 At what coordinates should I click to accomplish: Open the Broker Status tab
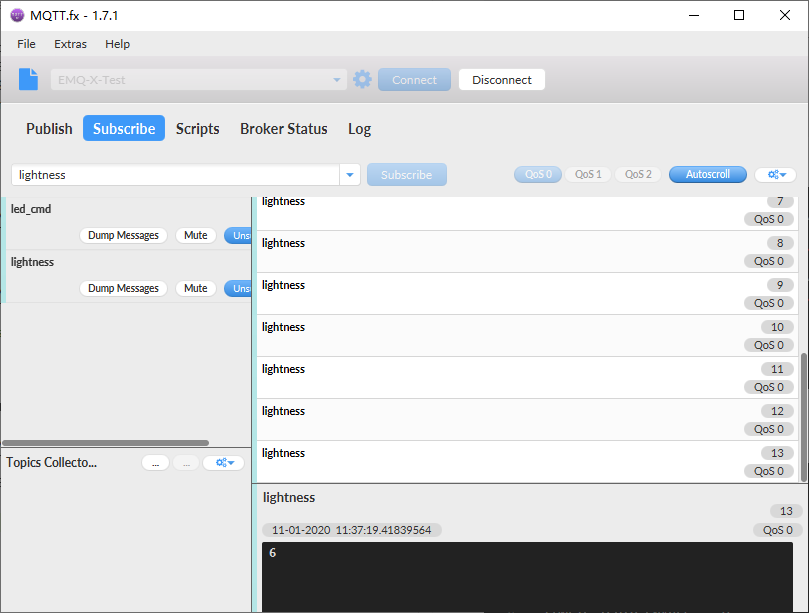284,128
